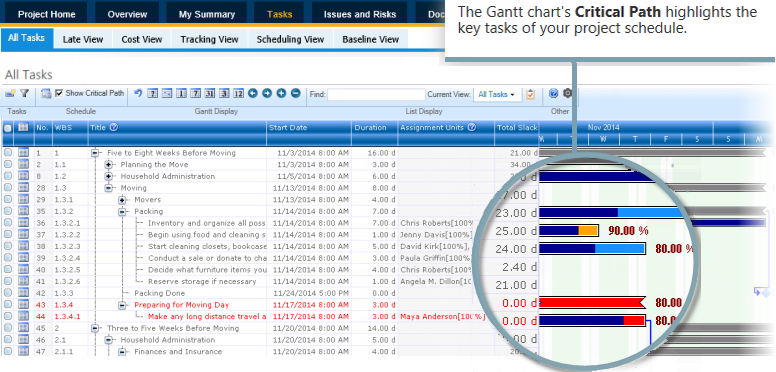
Task: Select 'Reserve storage if necessary' task title
Action: pyautogui.click(x=202, y=281)
